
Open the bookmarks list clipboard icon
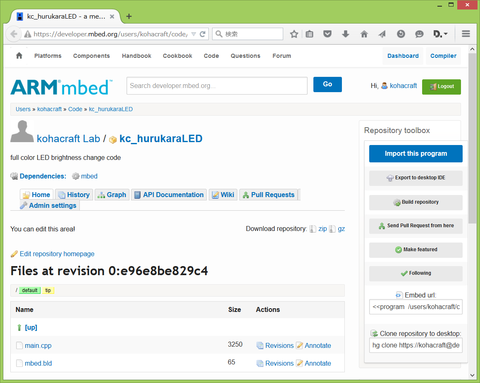tap(310, 34)
